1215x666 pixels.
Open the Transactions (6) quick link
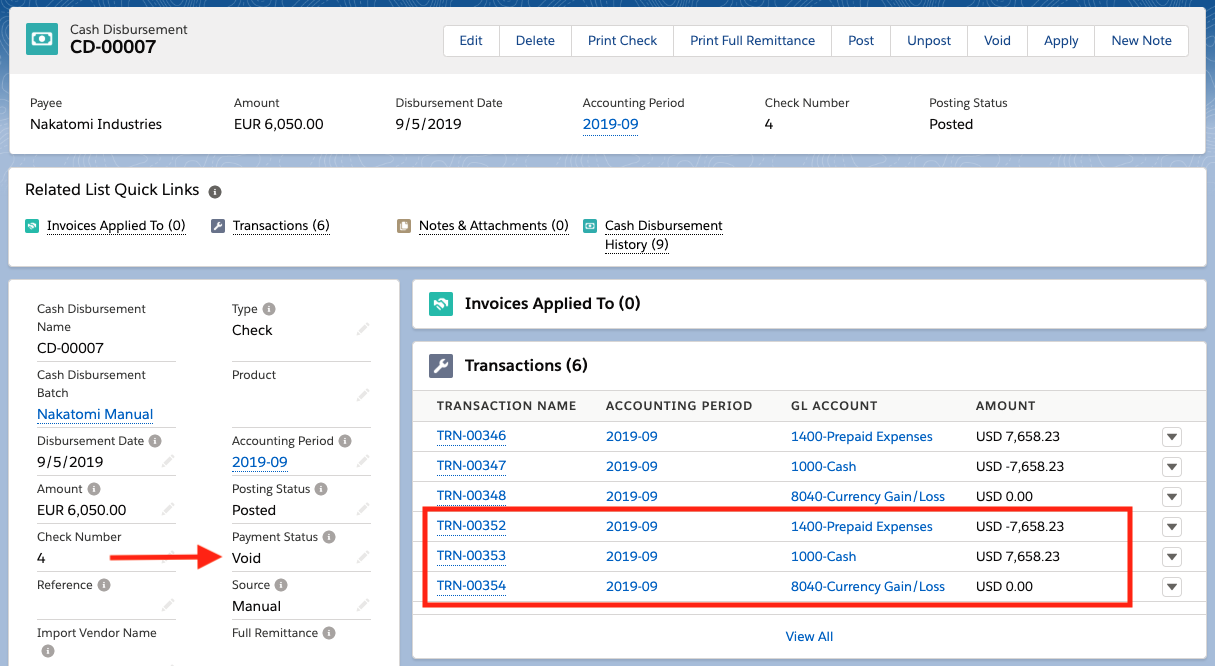(281, 226)
